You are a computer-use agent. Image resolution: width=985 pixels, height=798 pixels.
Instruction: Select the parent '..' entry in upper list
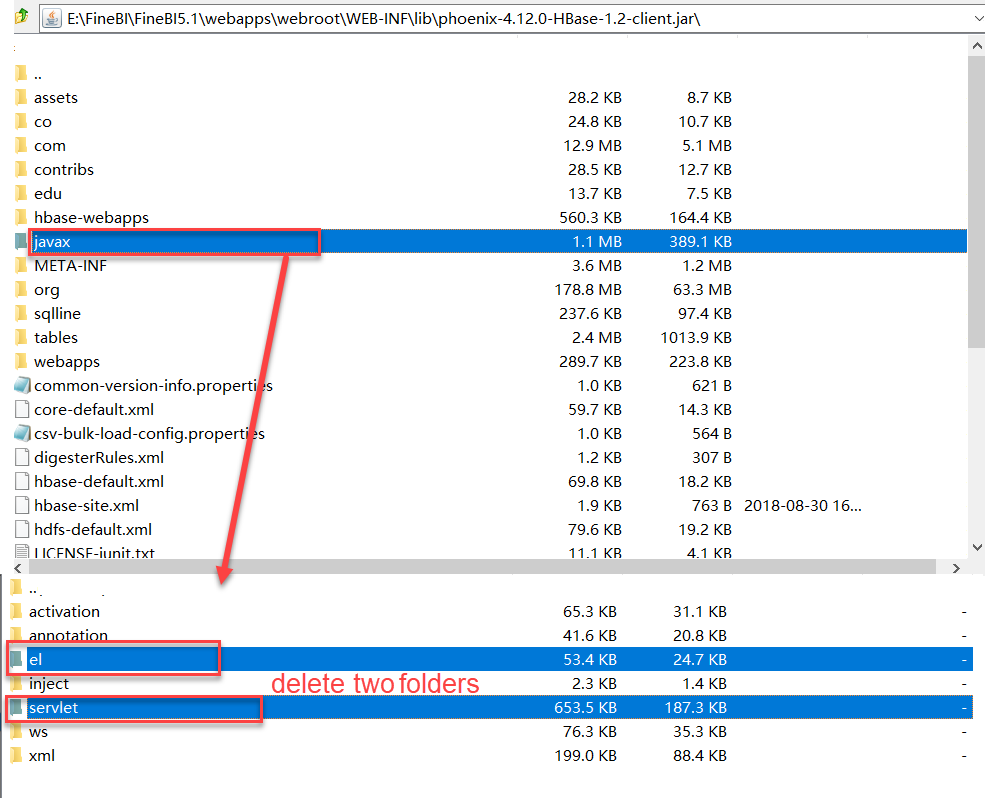click(x=38, y=75)
